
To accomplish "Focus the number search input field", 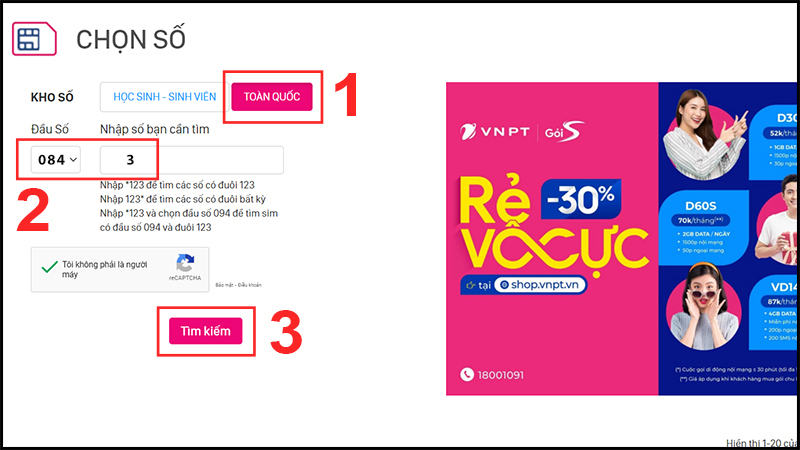I will (x=191, y=160).
